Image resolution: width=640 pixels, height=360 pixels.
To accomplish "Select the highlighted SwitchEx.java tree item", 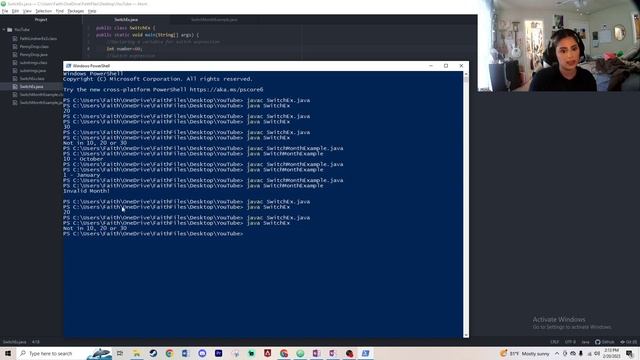I will pyautogui.click(x=31, y=87).
